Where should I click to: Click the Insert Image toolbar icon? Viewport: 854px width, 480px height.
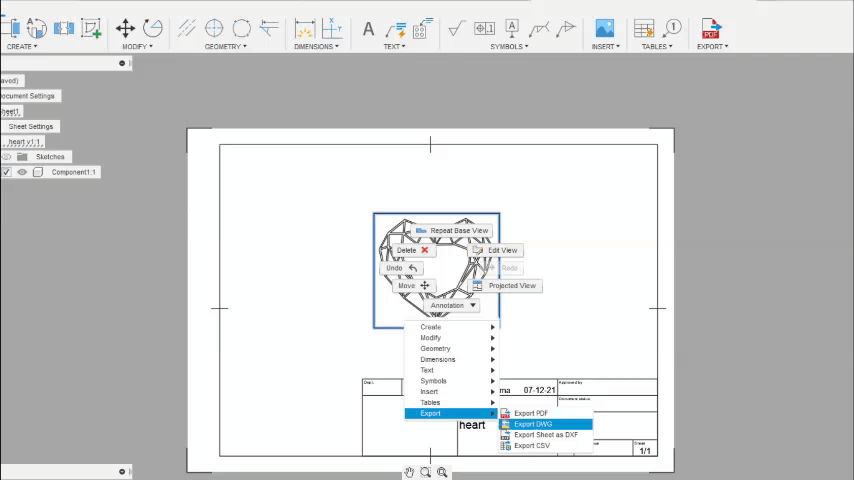[x=605, y=28]
